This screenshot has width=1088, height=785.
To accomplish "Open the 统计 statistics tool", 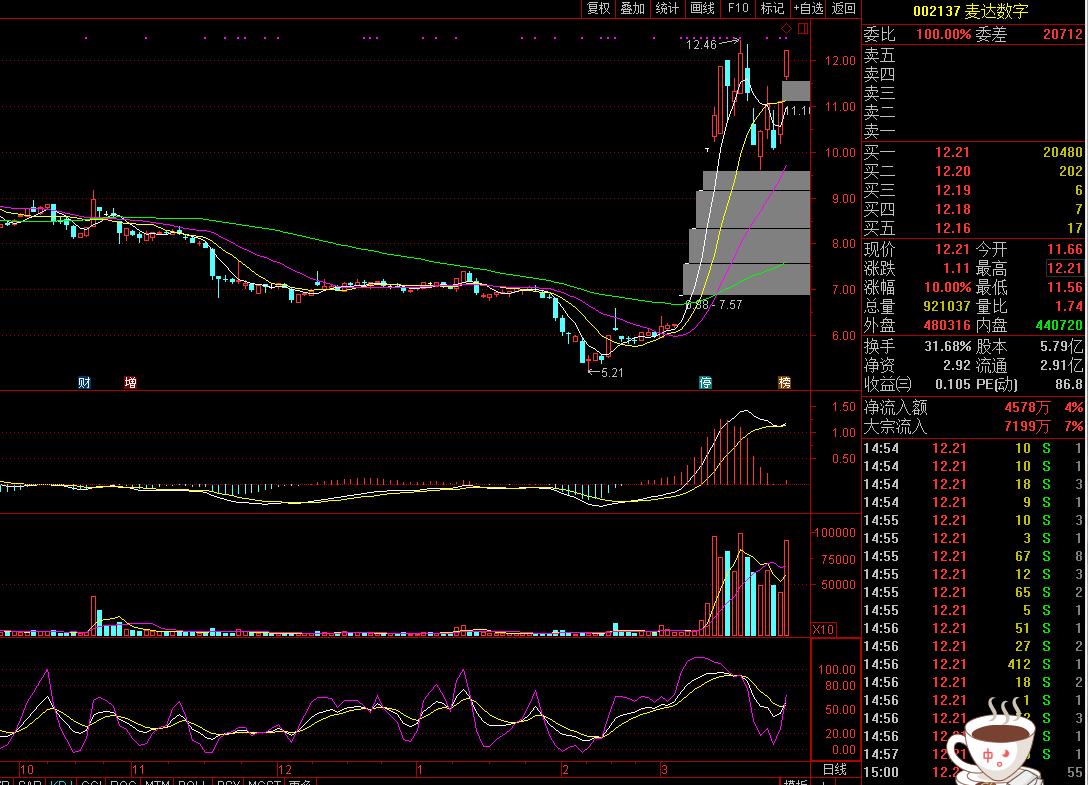I will [x=668, y=8].
